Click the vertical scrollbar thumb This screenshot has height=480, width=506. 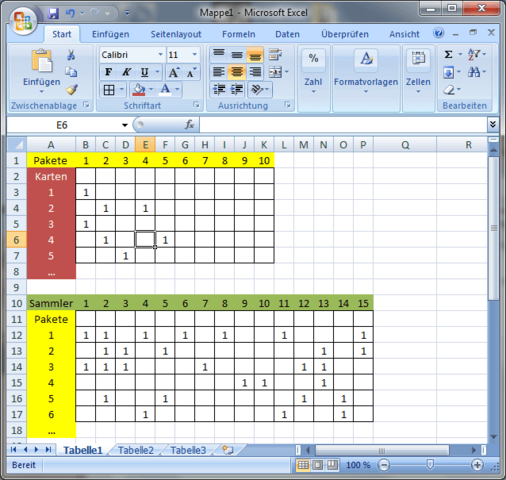[494, 228]
